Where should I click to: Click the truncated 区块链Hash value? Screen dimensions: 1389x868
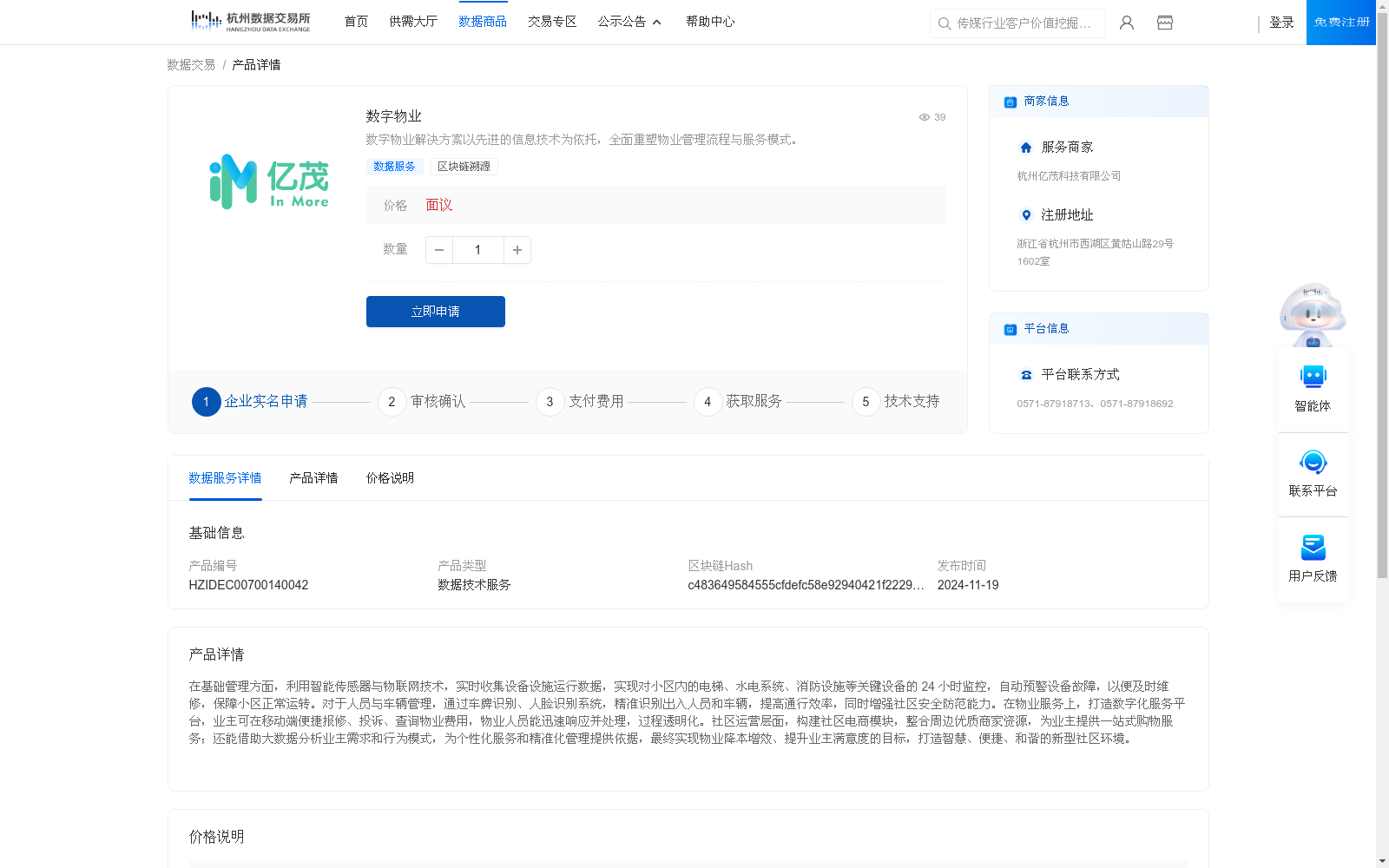806,585
